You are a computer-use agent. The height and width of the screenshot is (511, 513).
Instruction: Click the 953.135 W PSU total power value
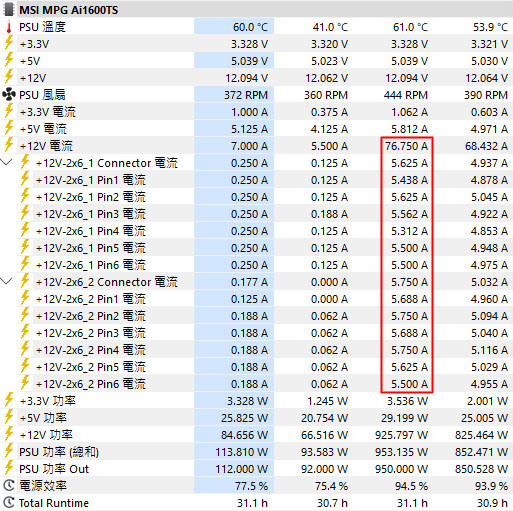coord(402,452)
